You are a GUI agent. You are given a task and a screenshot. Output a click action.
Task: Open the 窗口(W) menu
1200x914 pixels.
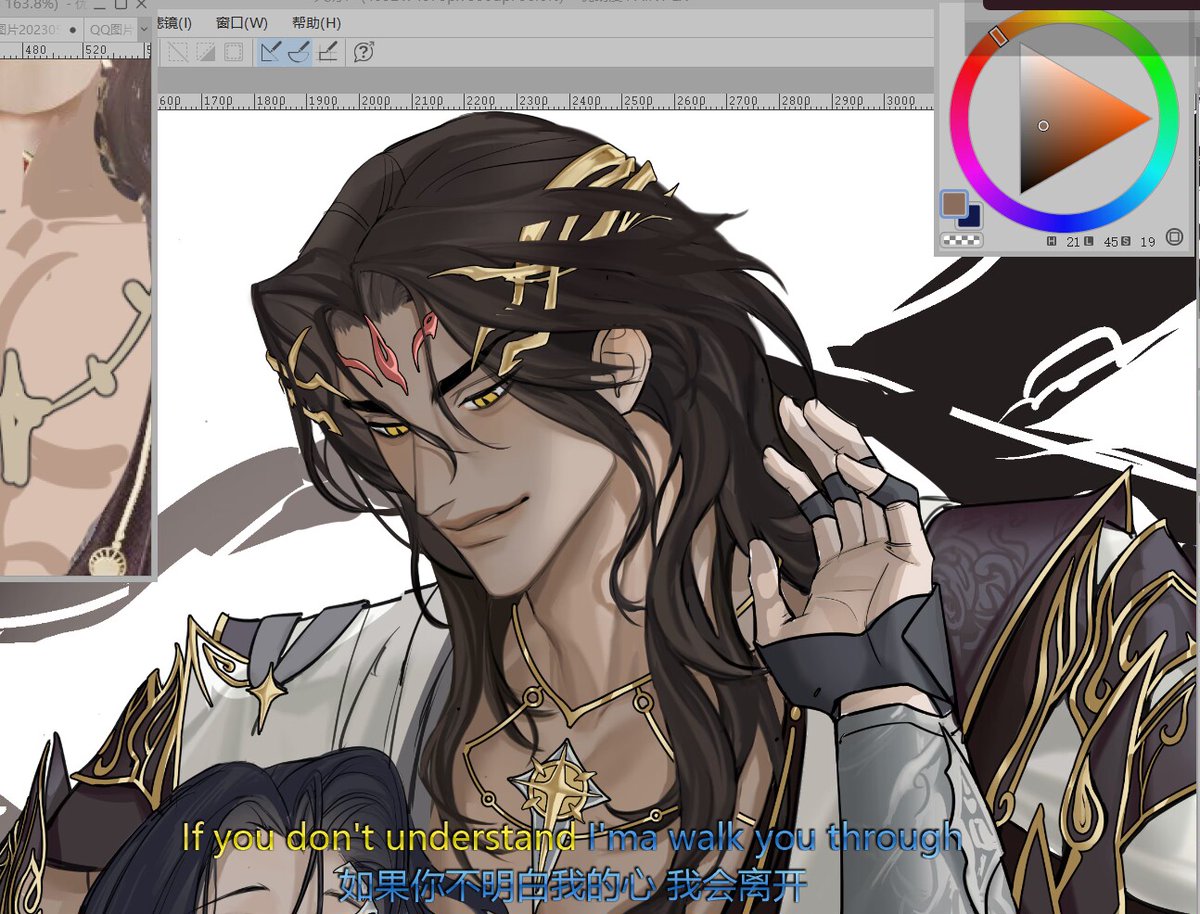pyautogui.click(x=242, y=22)
